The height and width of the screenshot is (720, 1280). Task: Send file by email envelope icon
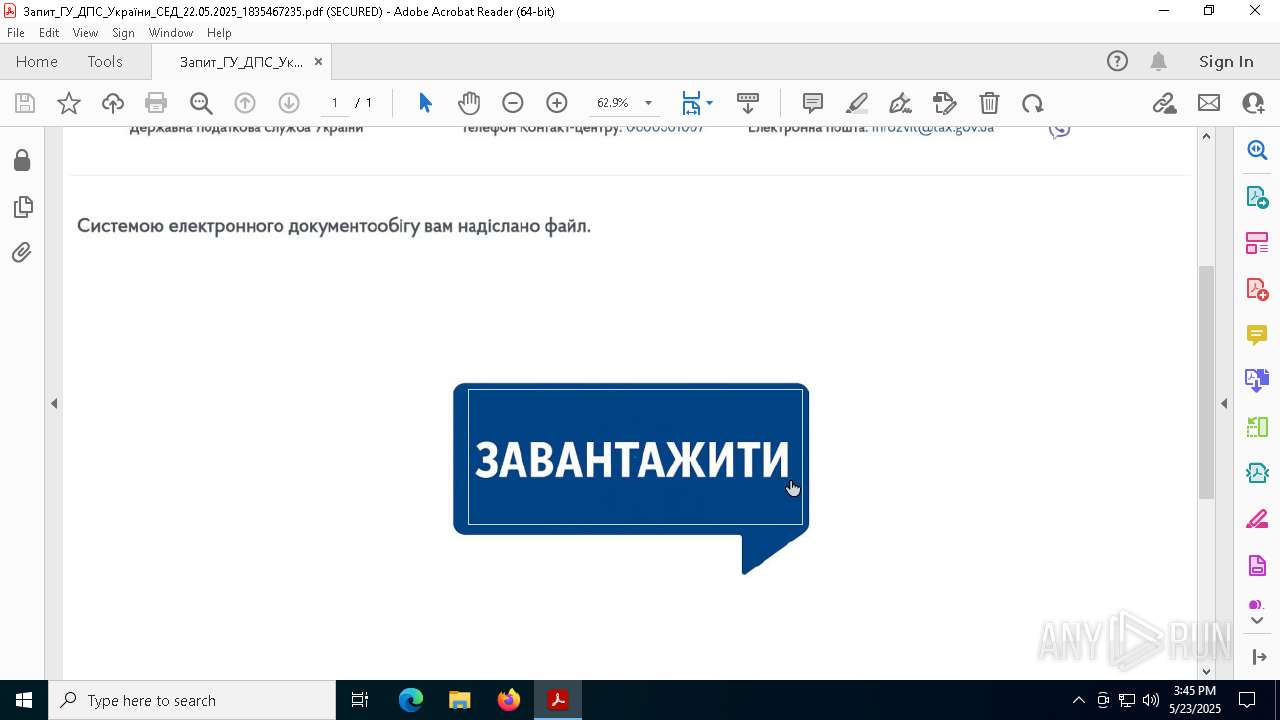coord(1209,103)
